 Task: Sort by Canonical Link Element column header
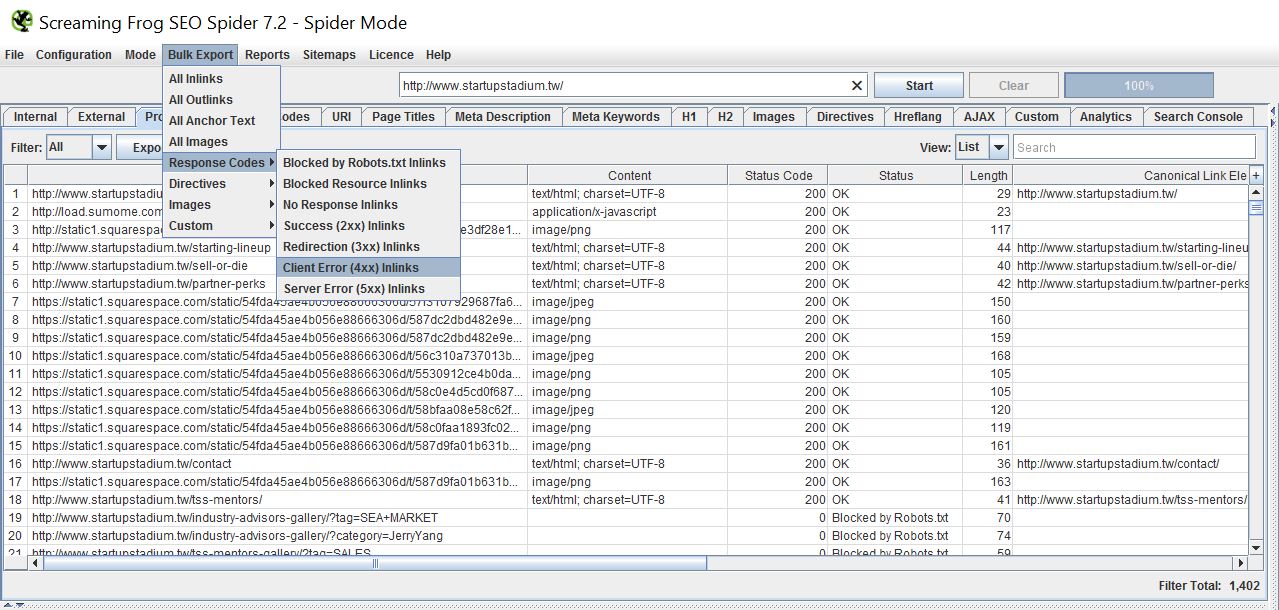1131,175
